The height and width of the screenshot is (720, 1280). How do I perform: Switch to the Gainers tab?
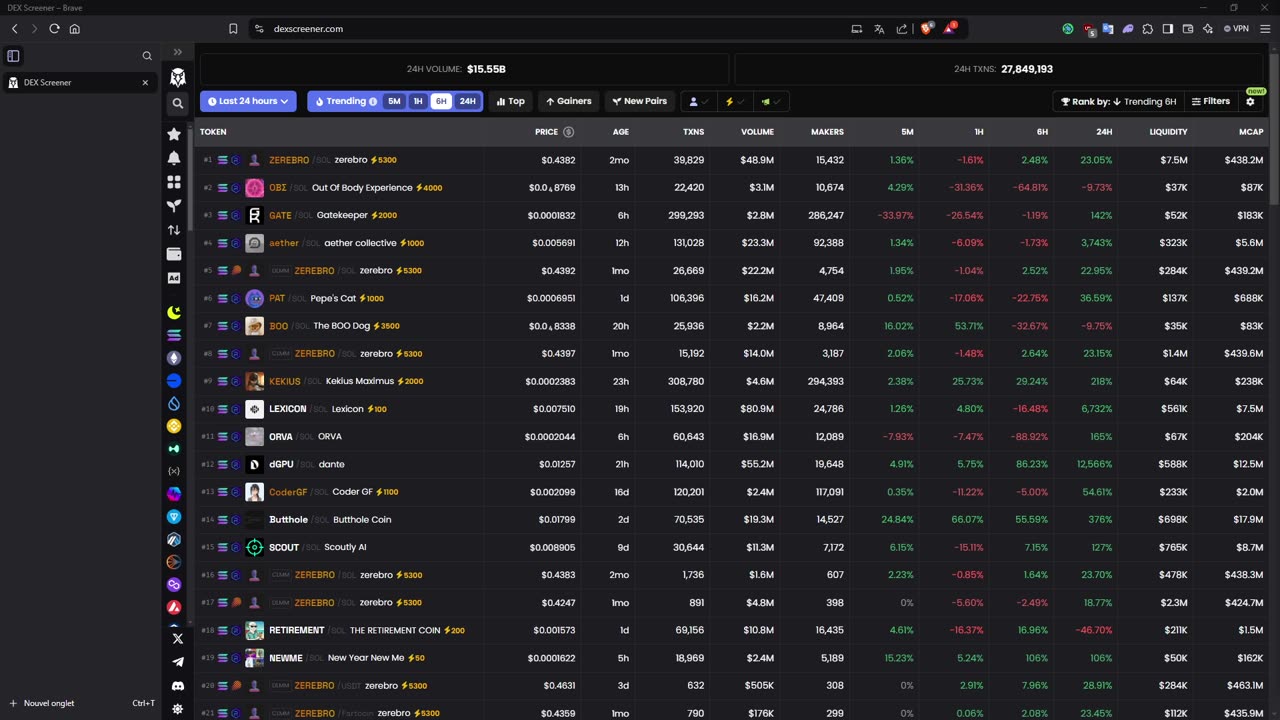[x=568, y=101]
